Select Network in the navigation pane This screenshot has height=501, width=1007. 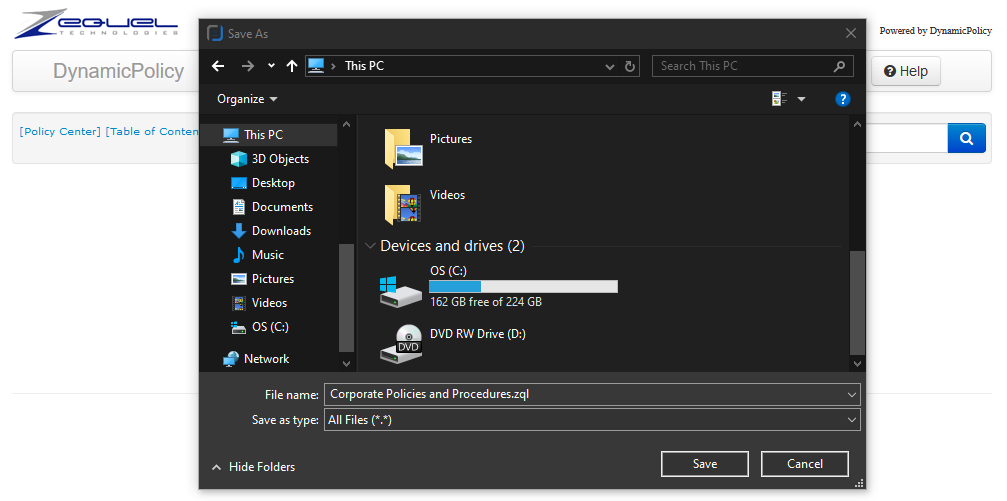pyautogui.click(x=266, y=359)
